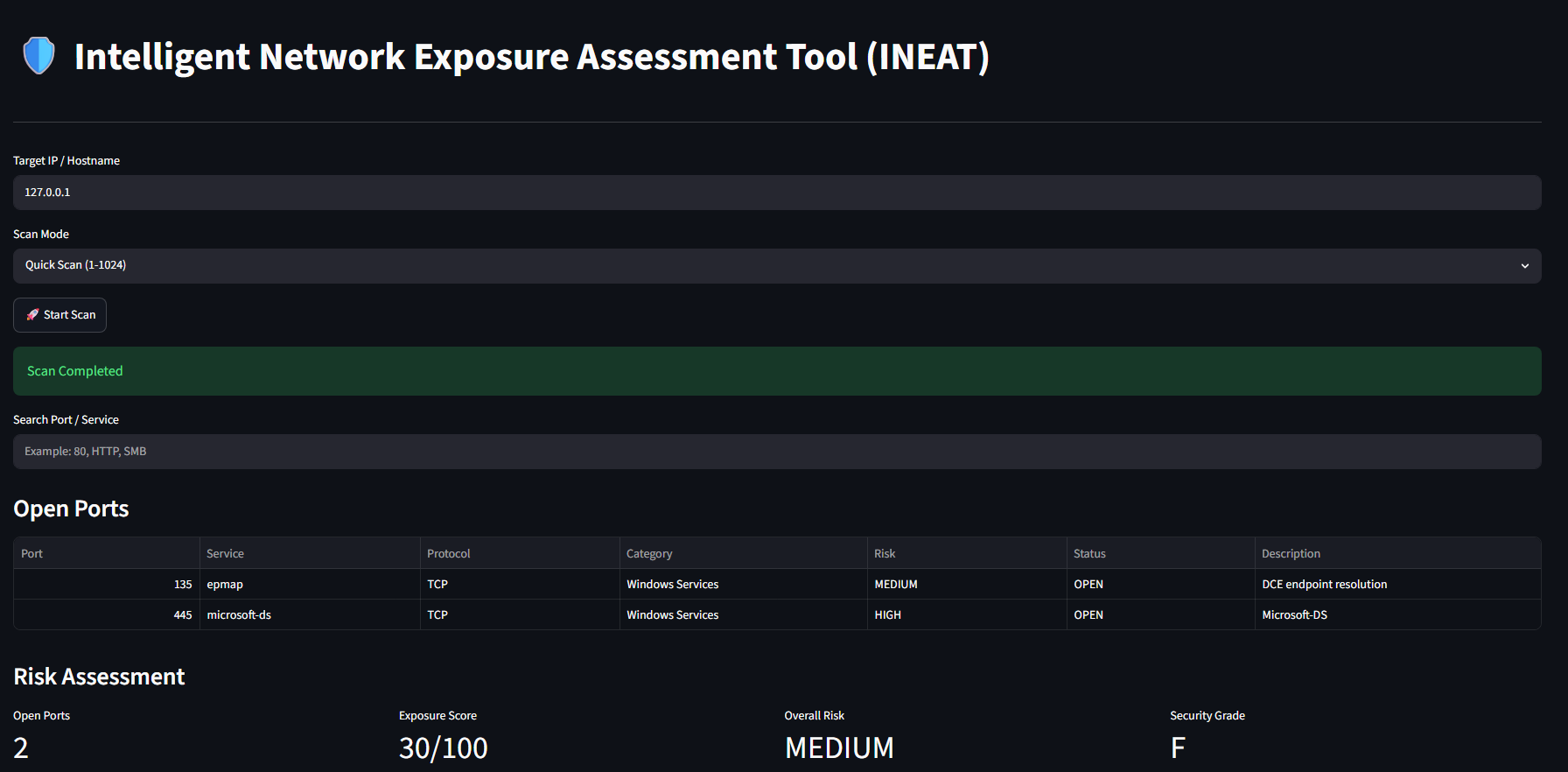Click the DCE endpoint resolution description cell

[x=1398, y=584]
